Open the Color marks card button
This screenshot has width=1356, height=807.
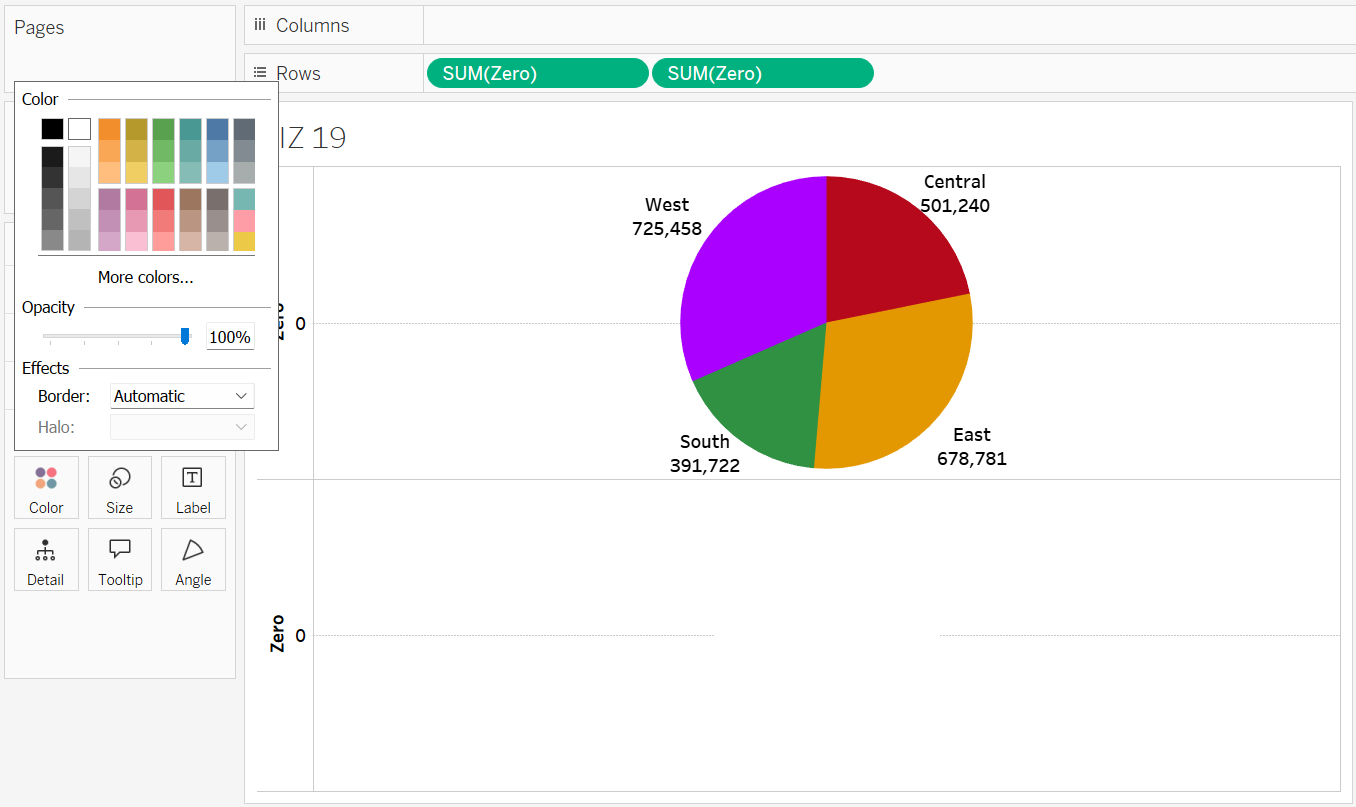[x=46, y=488]
